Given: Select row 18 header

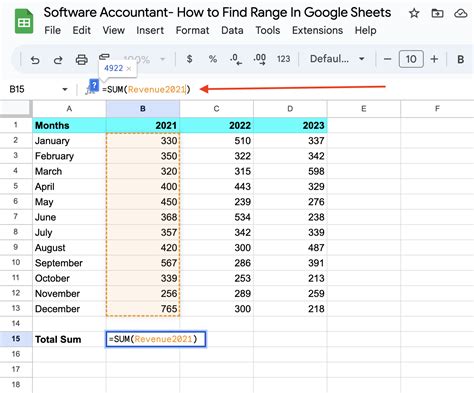Looking at the screenshot, I should pyautogui.click(x=16, y=385).
